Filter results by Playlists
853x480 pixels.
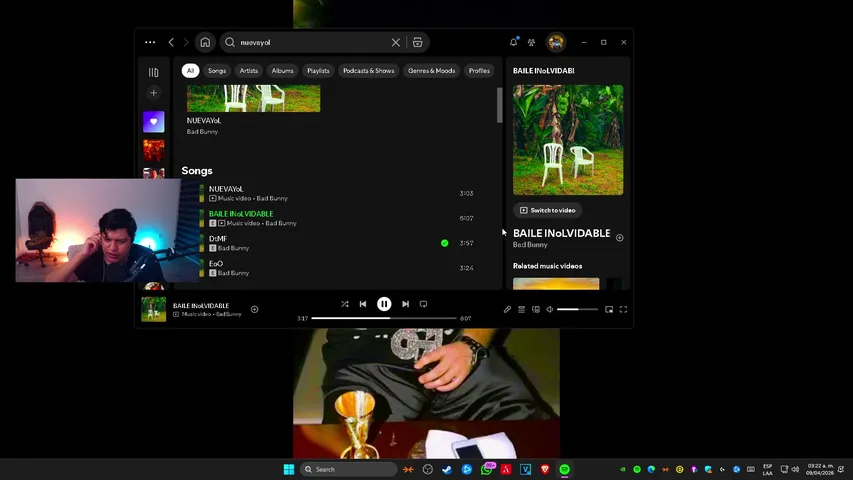318,71
